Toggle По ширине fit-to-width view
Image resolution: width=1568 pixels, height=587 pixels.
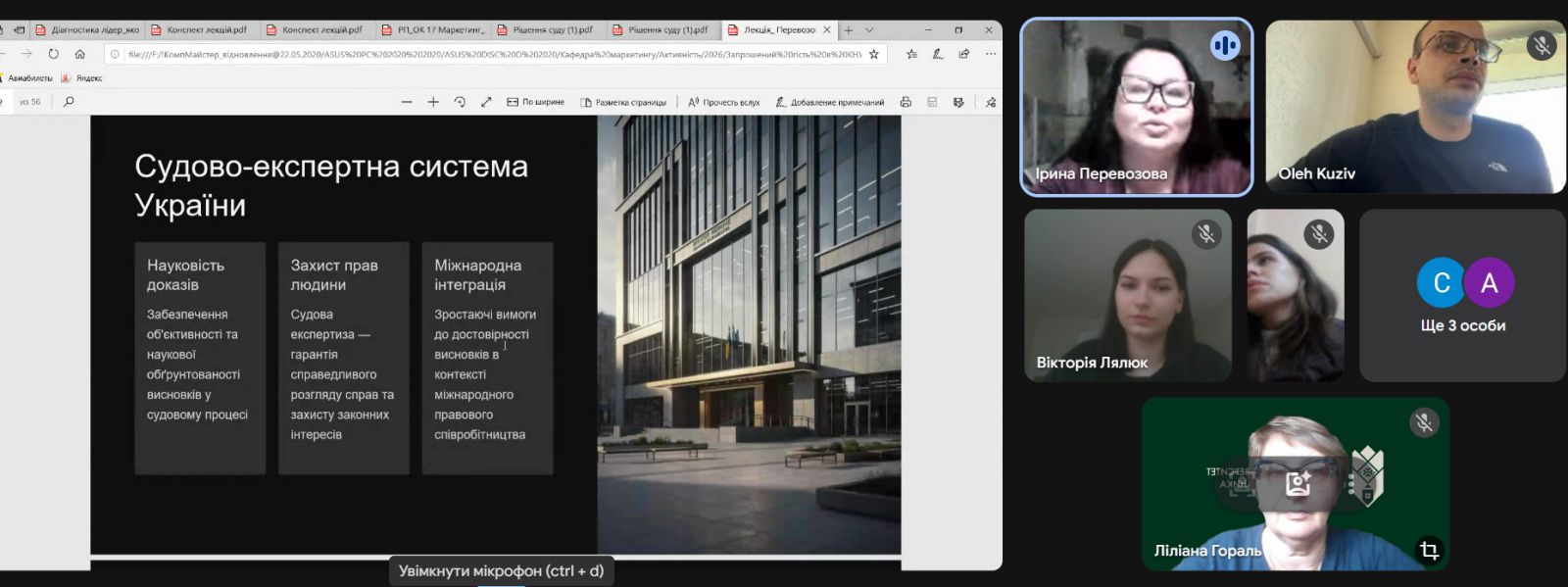535,102
